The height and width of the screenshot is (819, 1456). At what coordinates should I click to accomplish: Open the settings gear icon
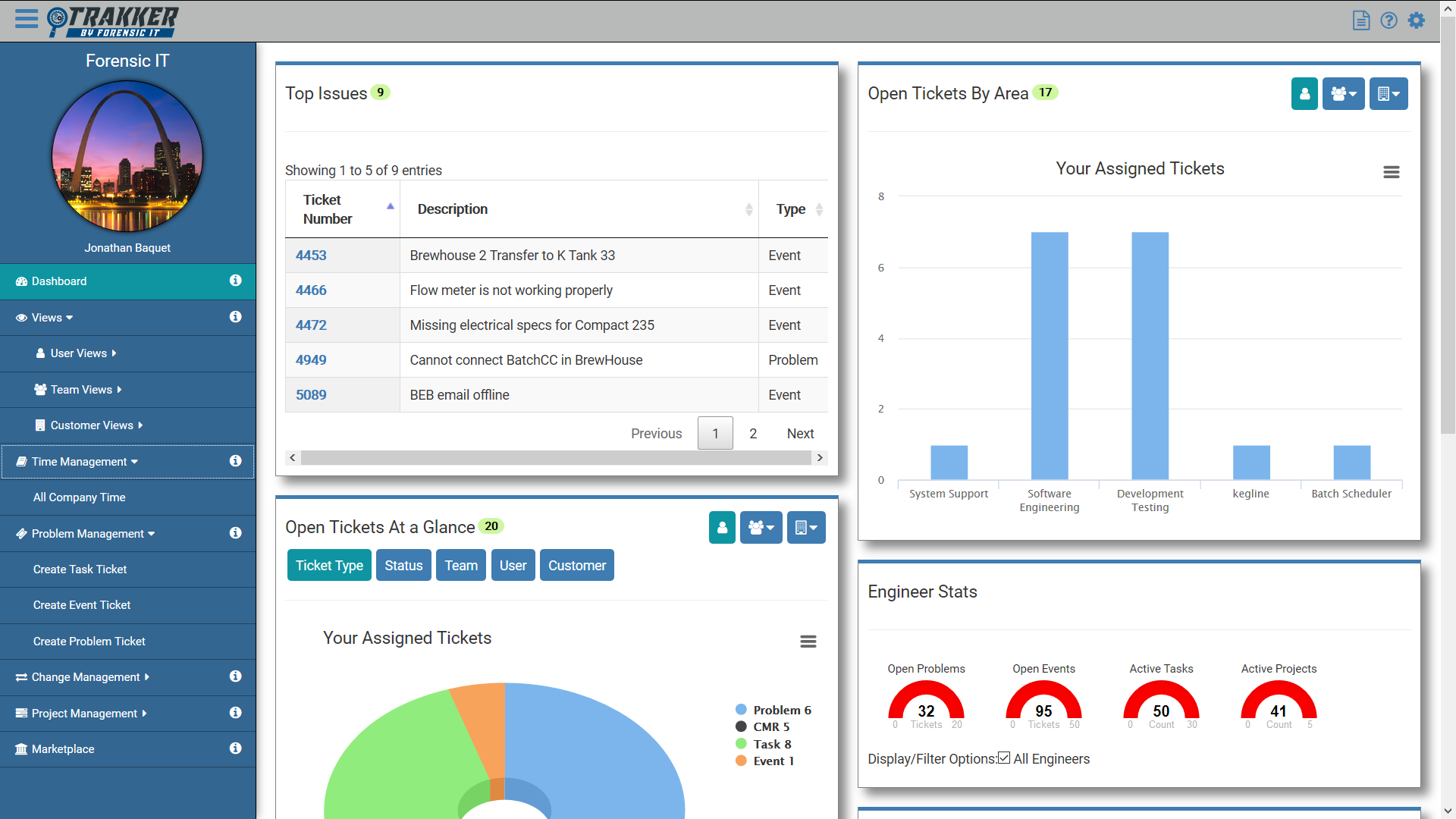[1416, 20]
